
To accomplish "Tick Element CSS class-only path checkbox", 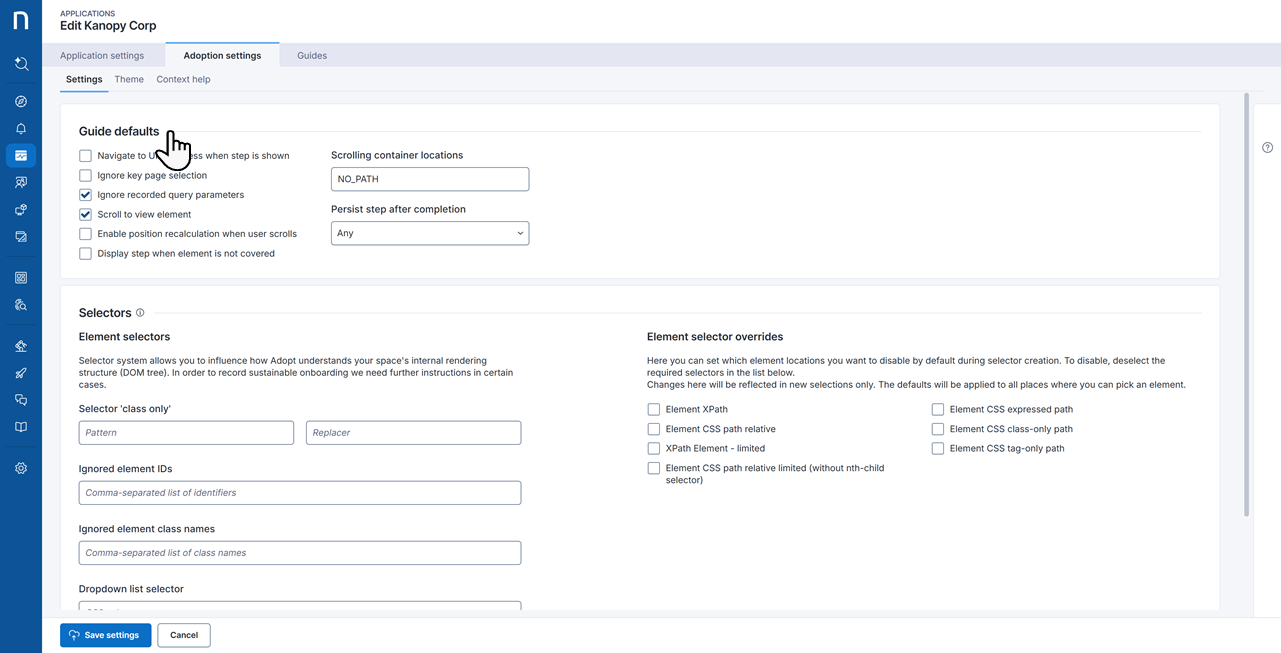I will 938,429.
